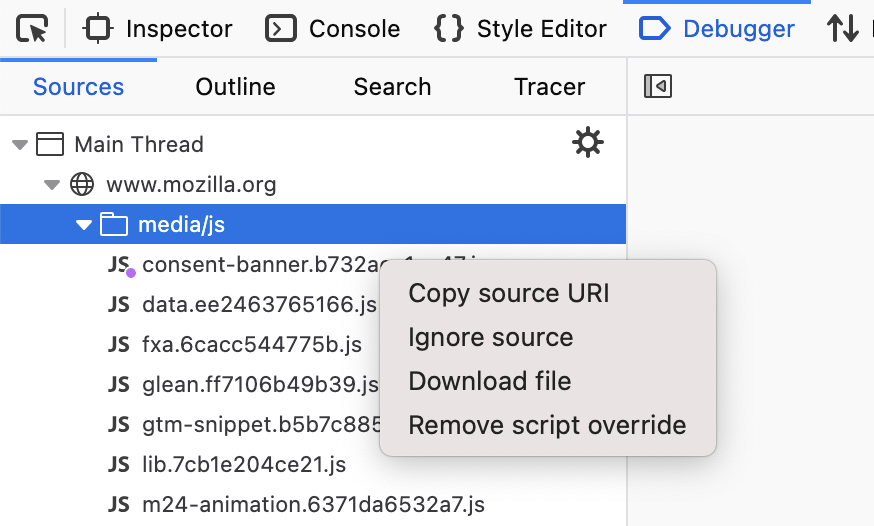The width and height of the screenshot is (874, 526).
Task: Choose Ignore source menu entry
Action: point(491,337)
